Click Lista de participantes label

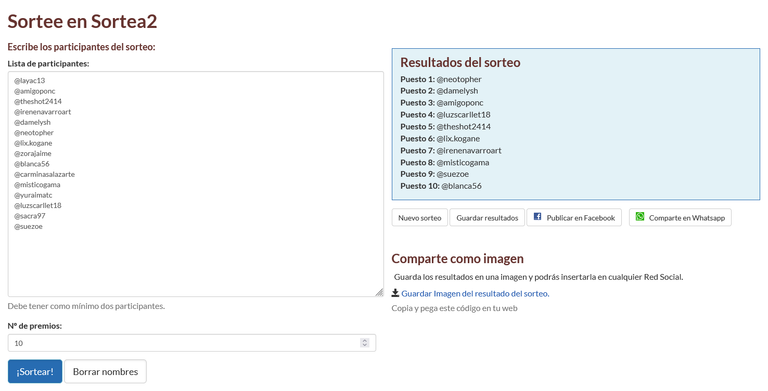click(x=48, y=64)
